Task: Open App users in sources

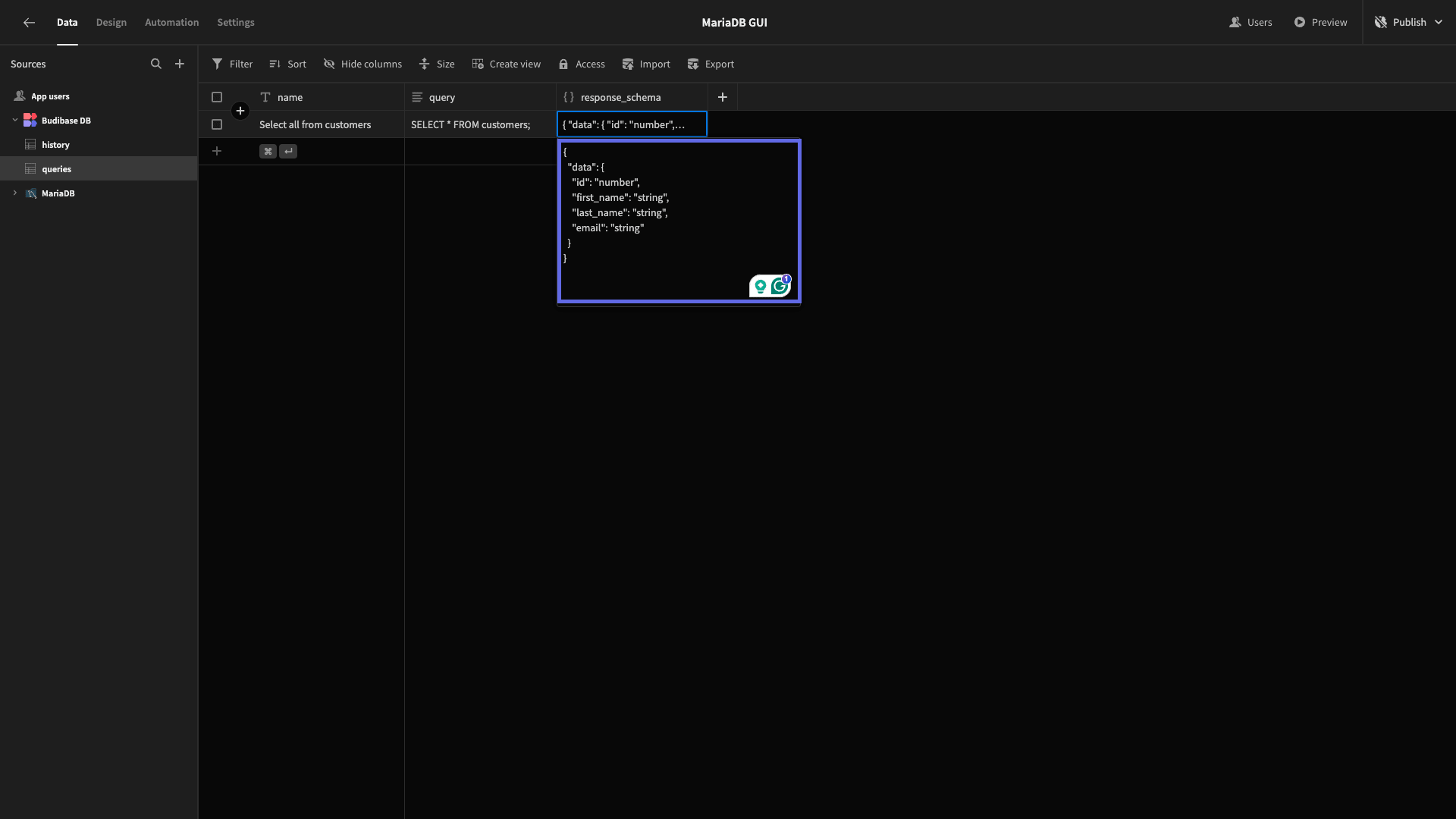Action: coord(50,96)
